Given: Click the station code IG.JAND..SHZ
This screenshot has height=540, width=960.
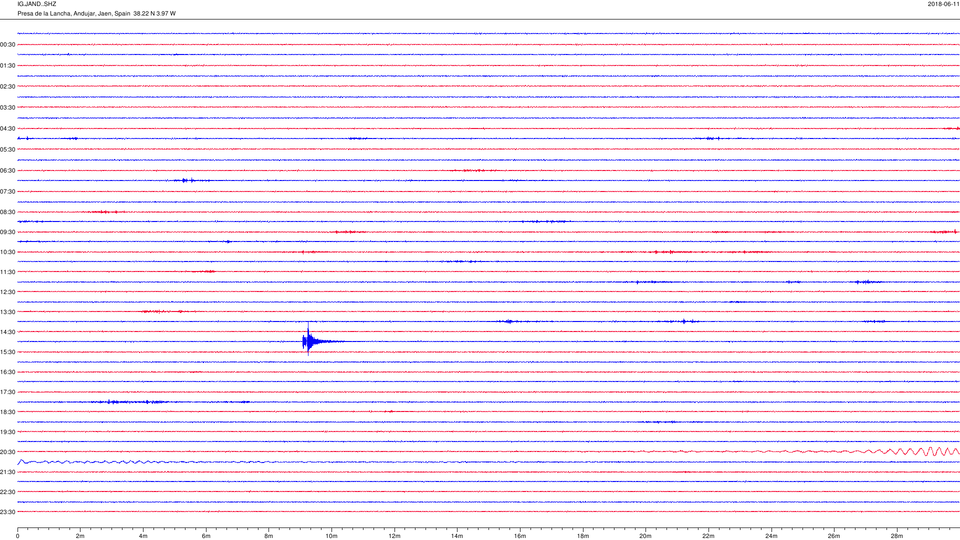Looking at the screenshot, I should pyautogui.click(x=37, y=4).
